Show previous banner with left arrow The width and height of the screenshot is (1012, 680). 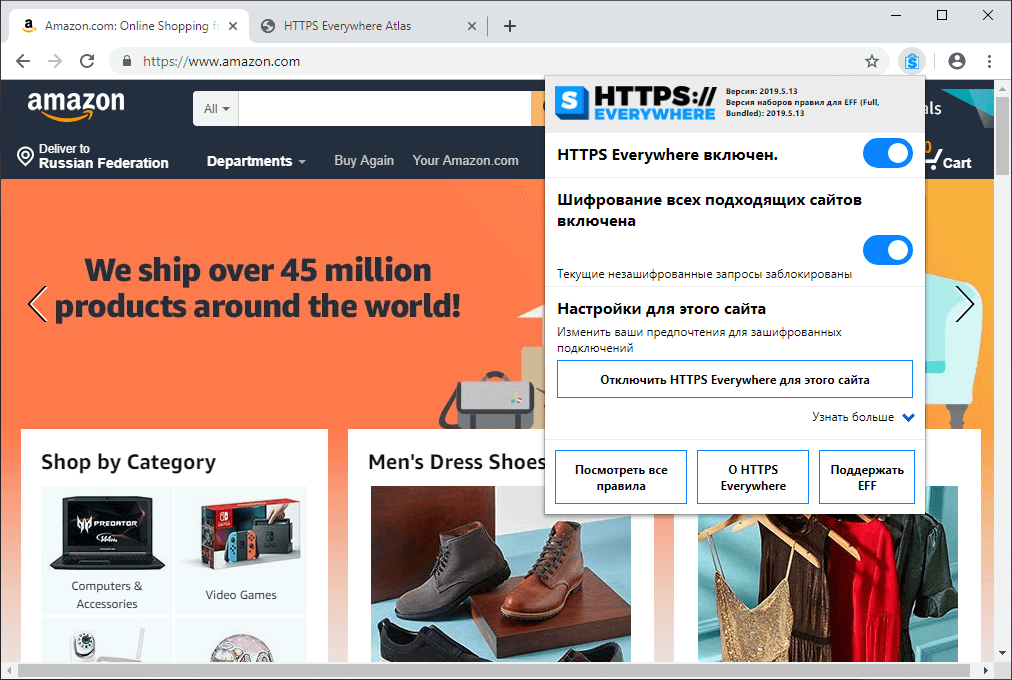point(37,304)
